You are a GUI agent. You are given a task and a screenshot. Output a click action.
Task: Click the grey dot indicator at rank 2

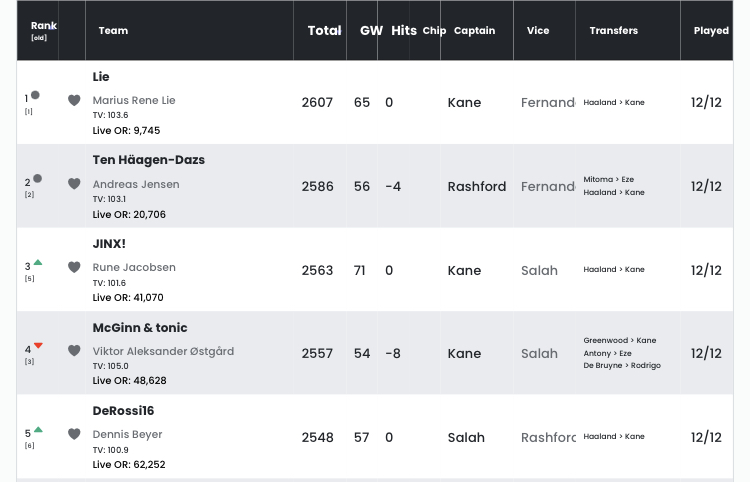38,178
